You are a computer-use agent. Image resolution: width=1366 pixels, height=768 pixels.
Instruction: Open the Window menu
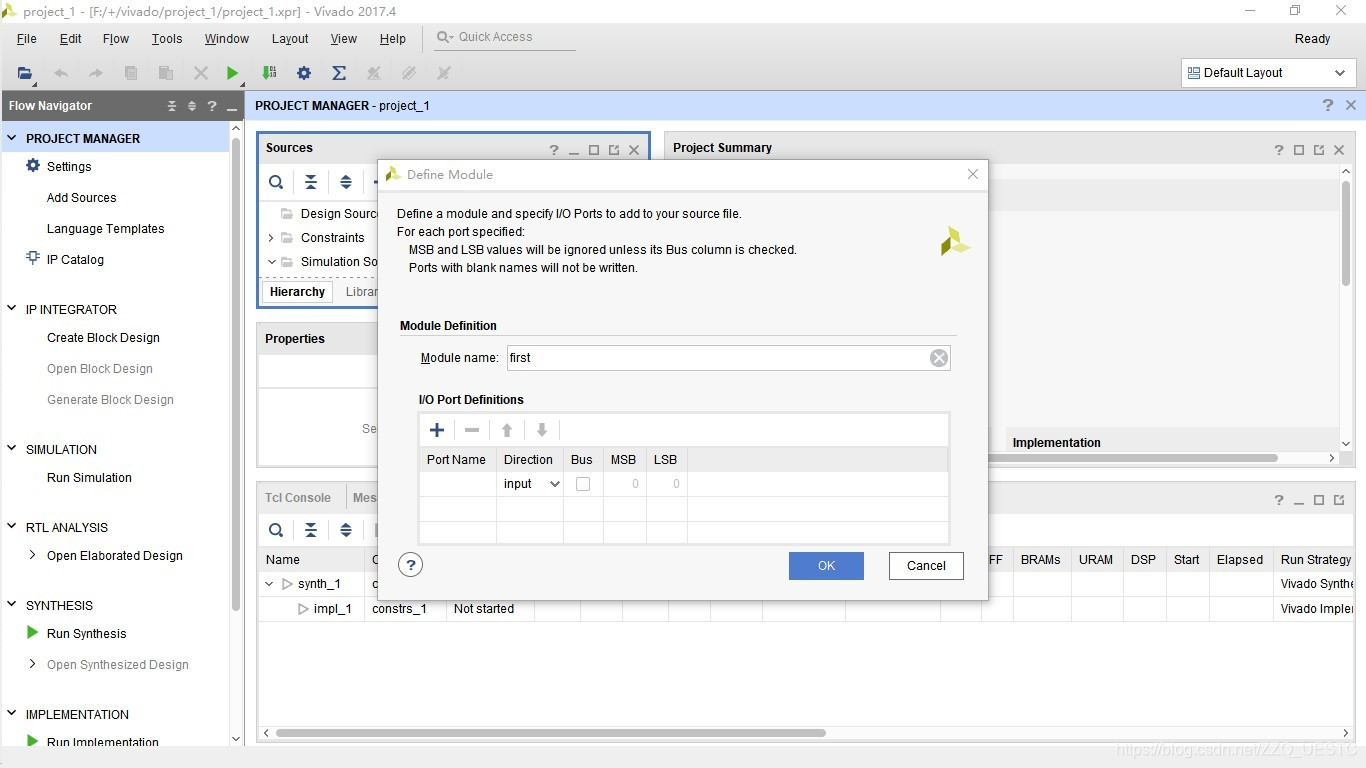pyautogui.click(x=227, y=39)
